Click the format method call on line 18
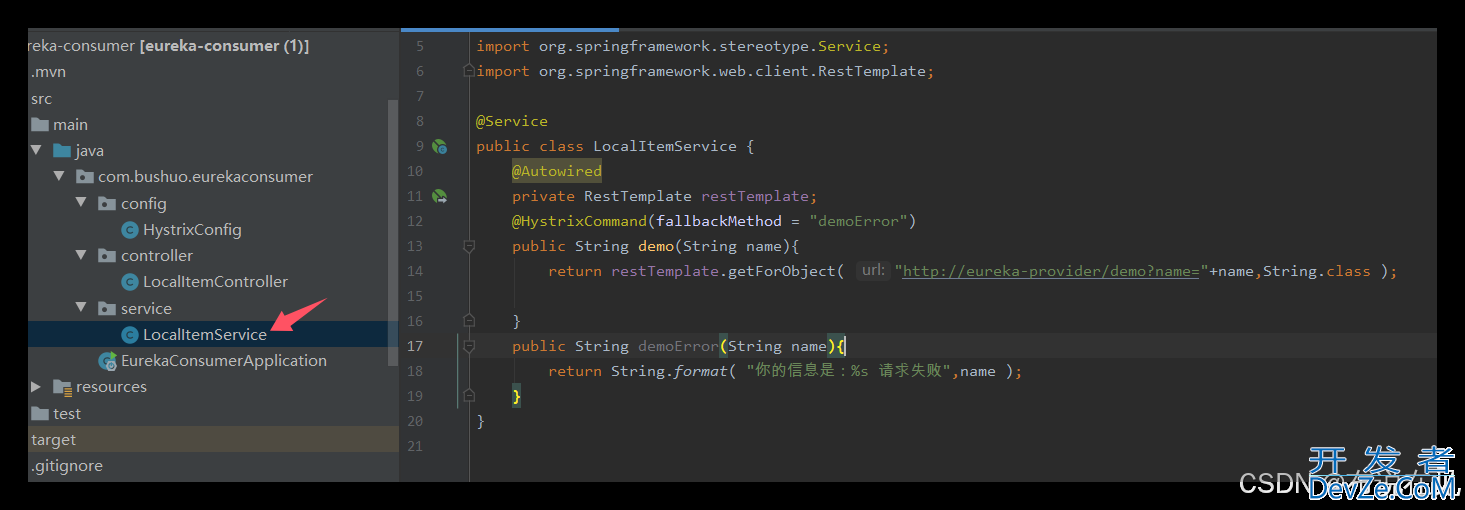This screenshot has height=510, width=1465. (x=700, y=371)
